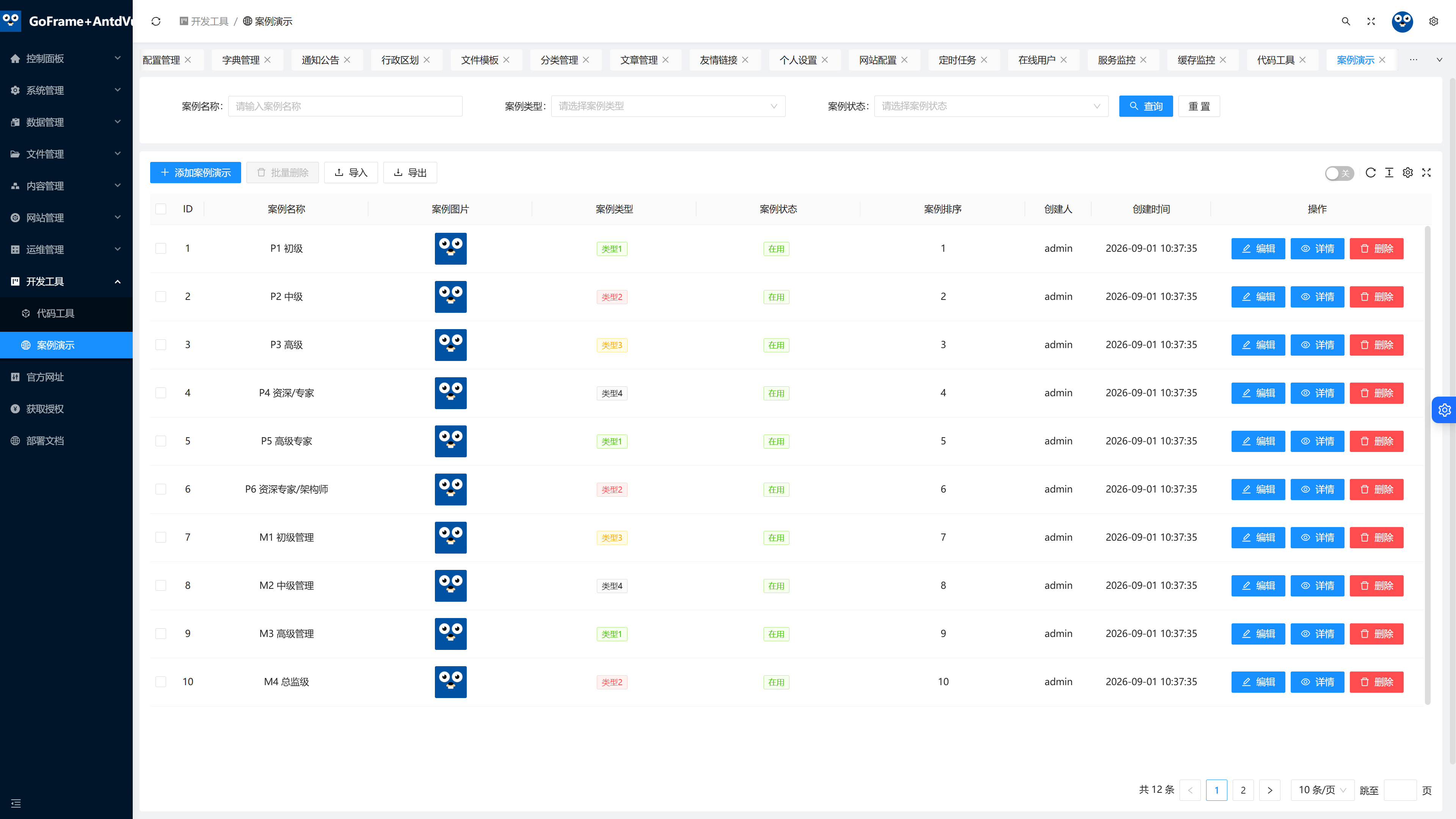Check the select-all checkbox in table header
The image size is (1456, 819).
[x=161, y=209]
